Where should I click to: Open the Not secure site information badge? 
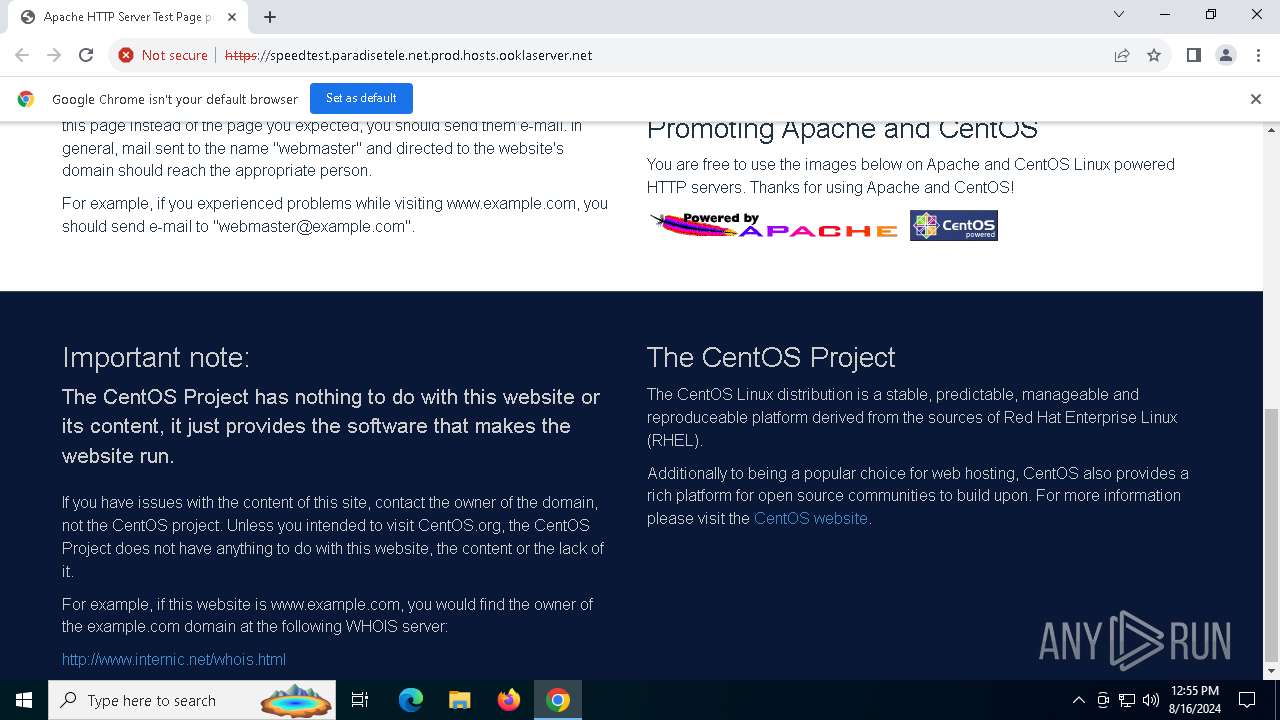point(163,55)
